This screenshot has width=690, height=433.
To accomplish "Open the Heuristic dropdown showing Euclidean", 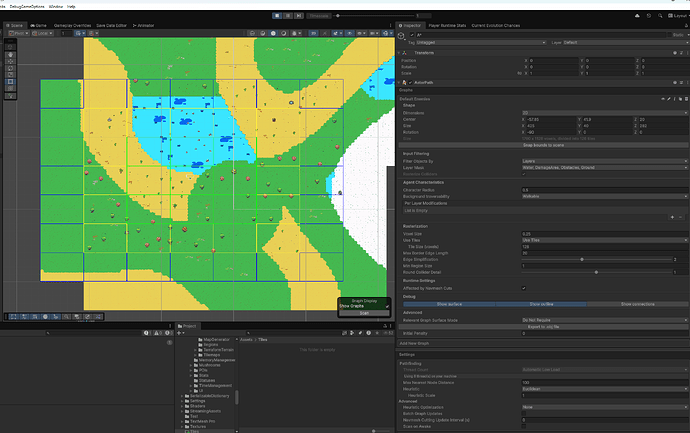I will 603,389.
